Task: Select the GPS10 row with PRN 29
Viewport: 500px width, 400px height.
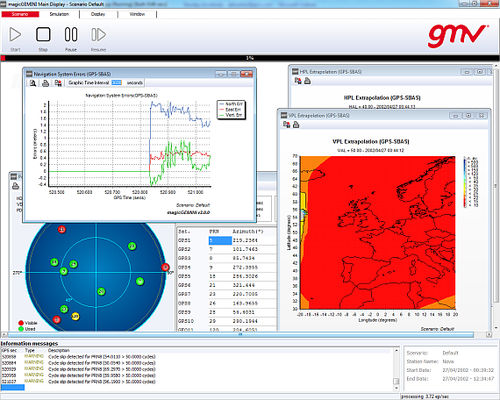Action: tap(227, 321)
